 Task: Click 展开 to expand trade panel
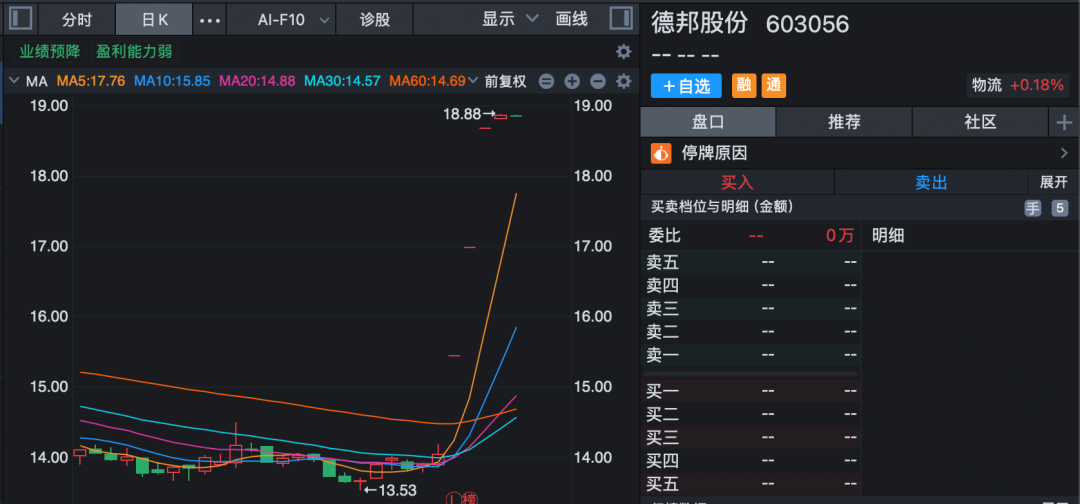1053,182
